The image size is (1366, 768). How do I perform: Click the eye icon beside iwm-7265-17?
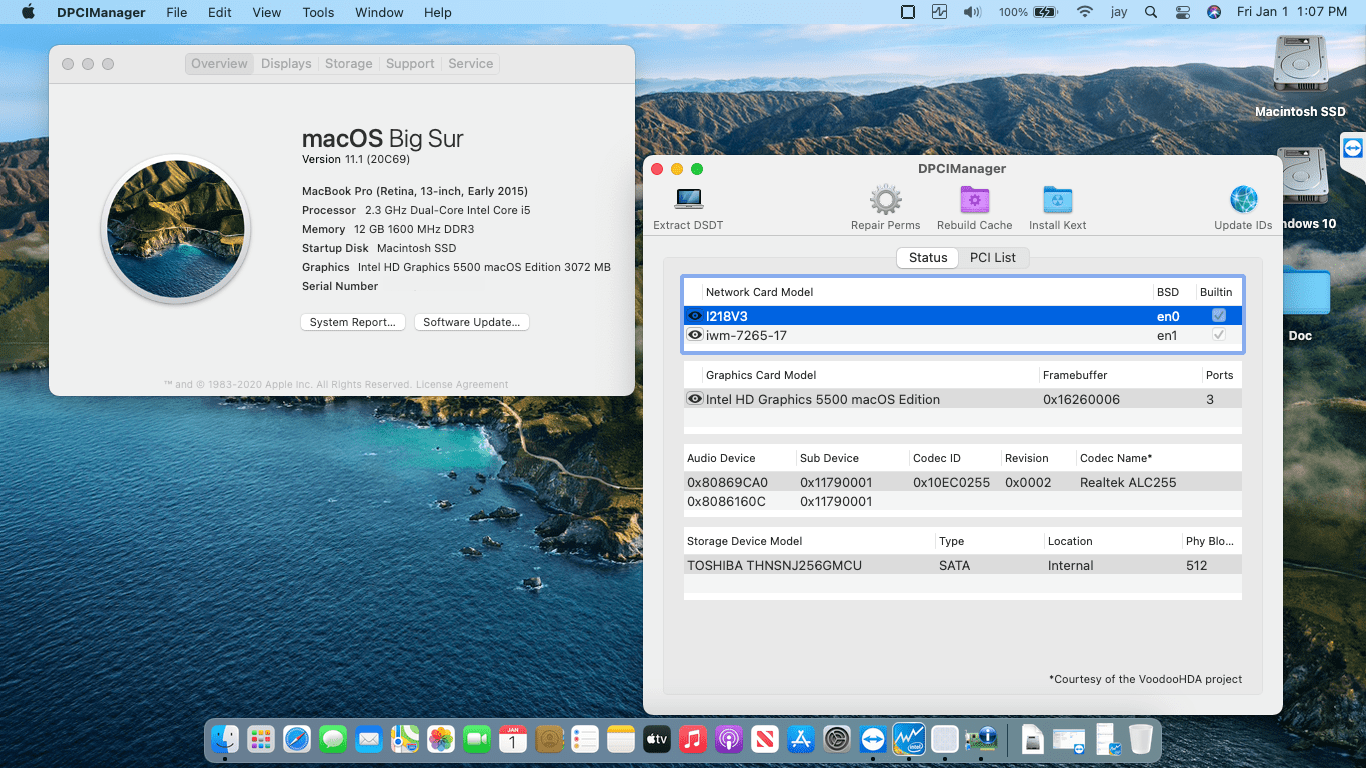(695, 335)
